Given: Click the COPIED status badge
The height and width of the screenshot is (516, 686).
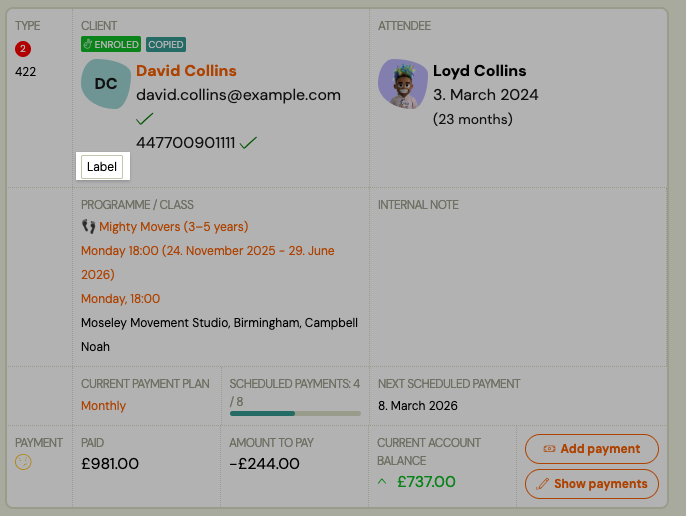Looking at the screenshot, I should coord(166,44).
